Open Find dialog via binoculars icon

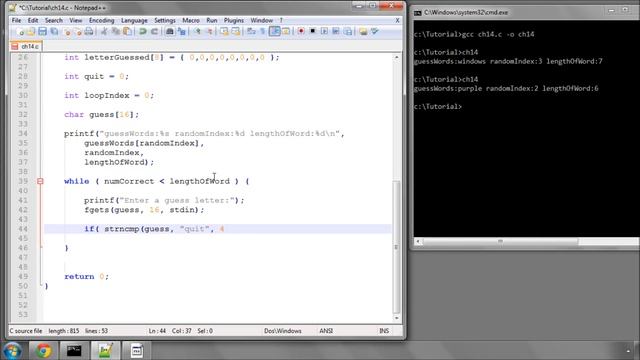click(x=170, y=31)
